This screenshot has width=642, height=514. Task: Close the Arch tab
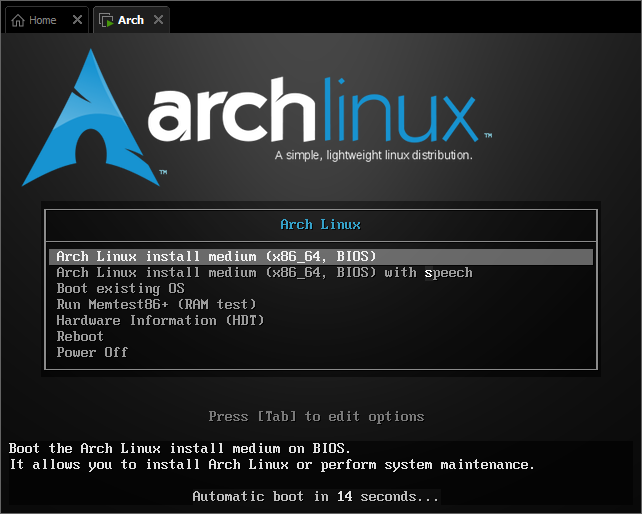pos(158,19)
